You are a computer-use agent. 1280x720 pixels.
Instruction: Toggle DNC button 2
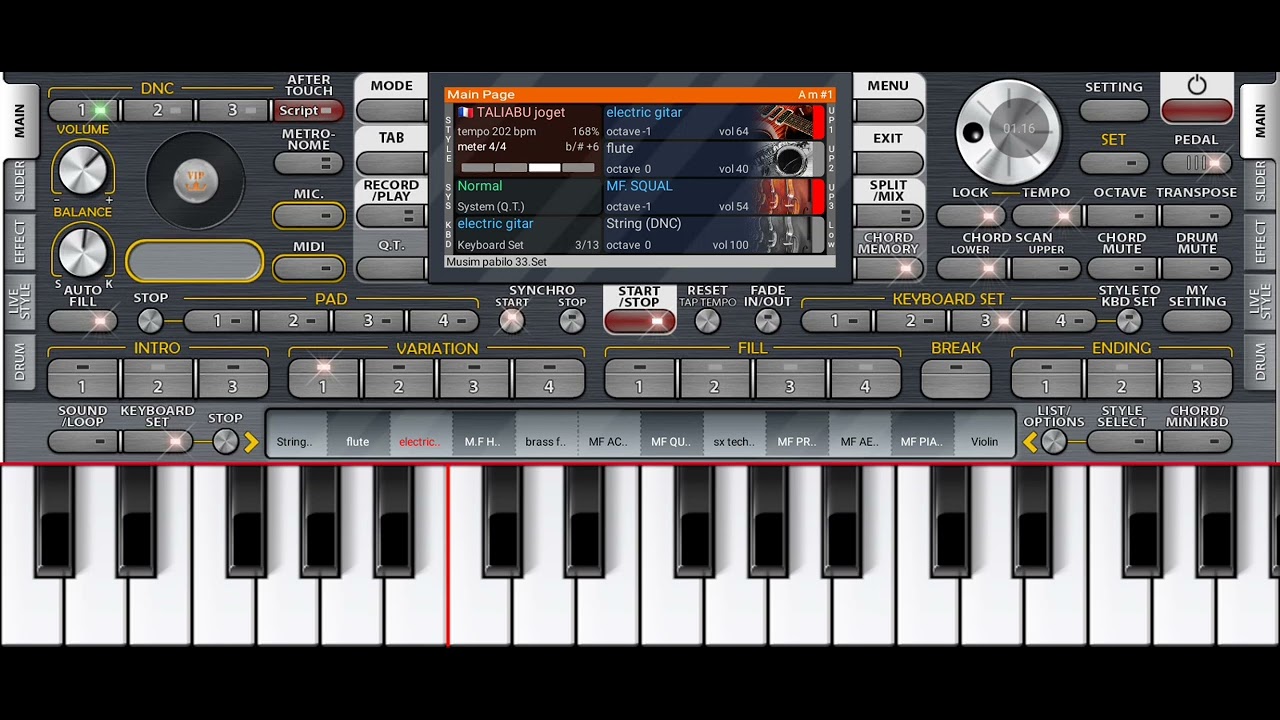[x=158, y=111]
